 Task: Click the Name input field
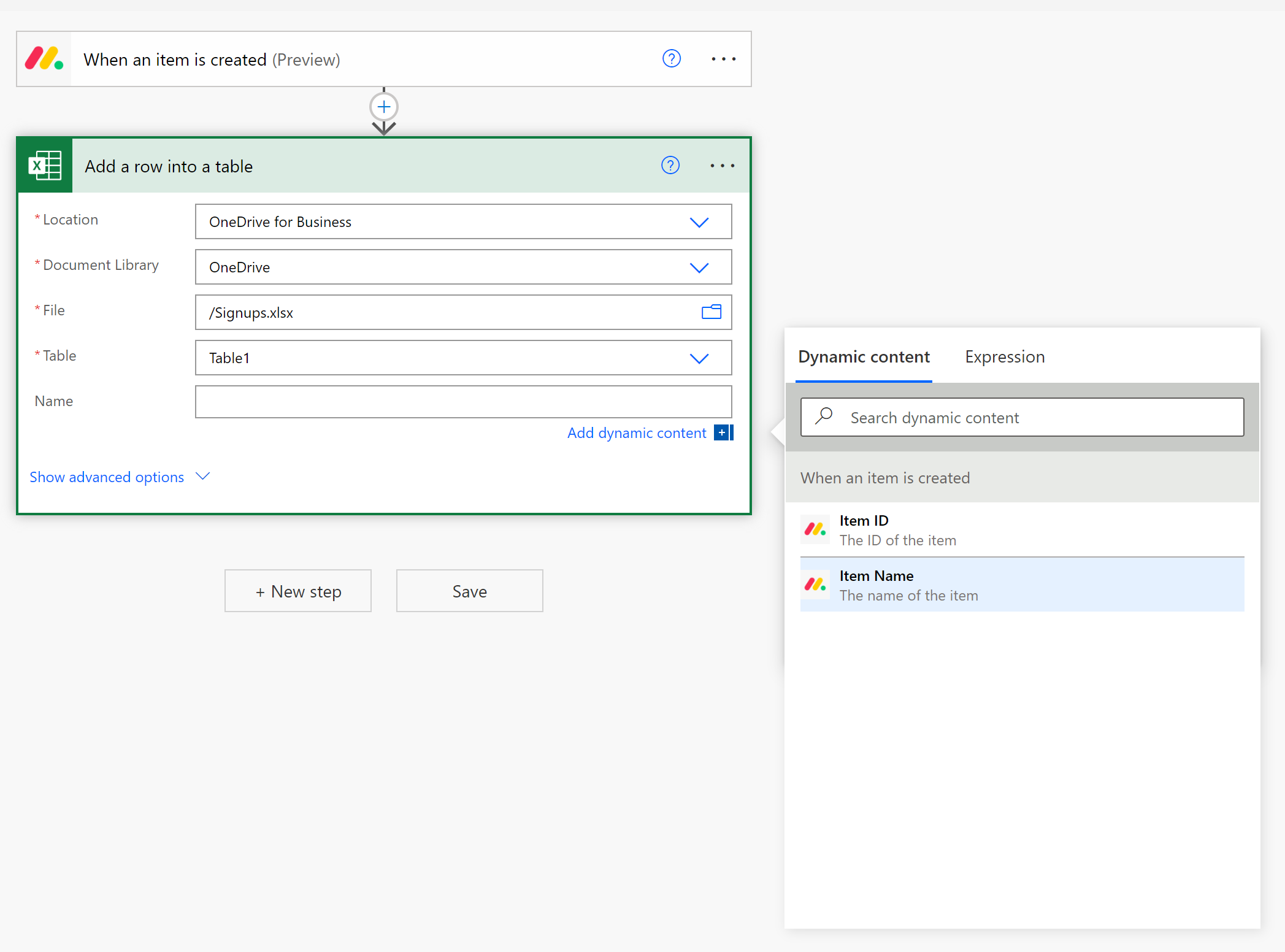[x=464, y=401]
